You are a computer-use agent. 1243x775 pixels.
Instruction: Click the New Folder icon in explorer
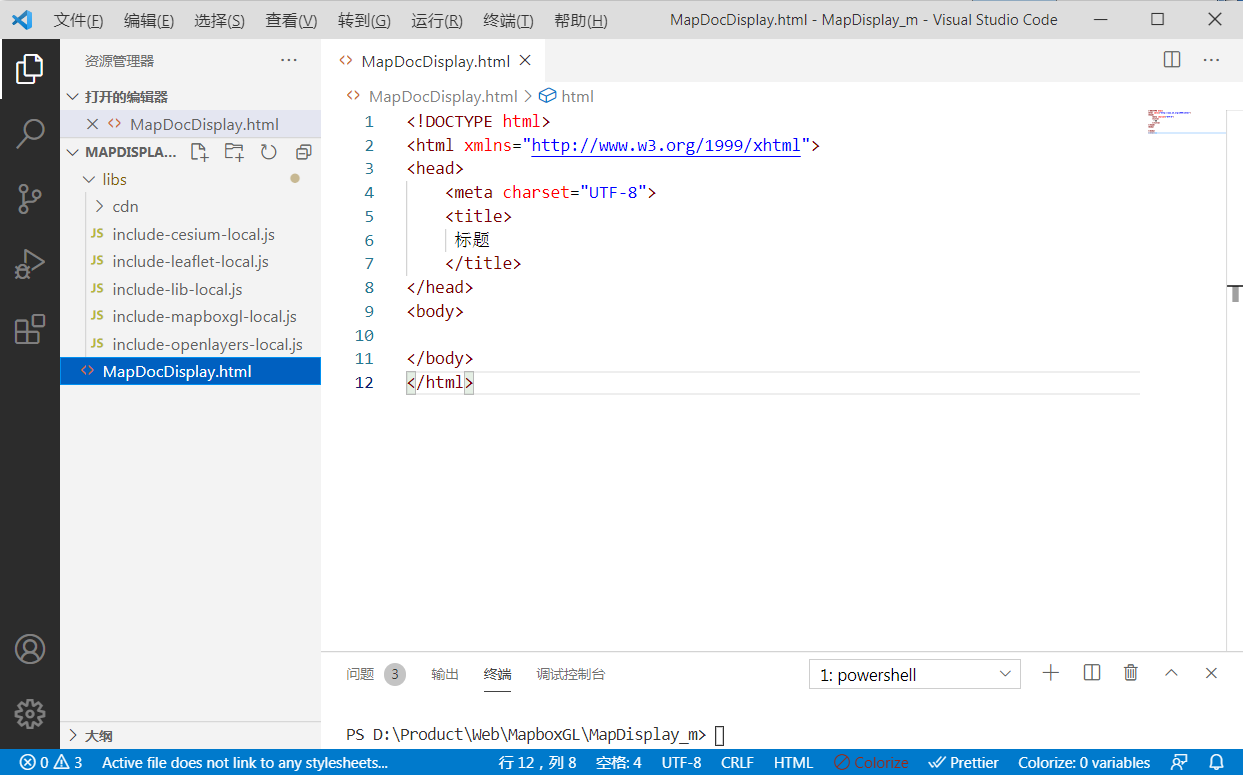234,152
